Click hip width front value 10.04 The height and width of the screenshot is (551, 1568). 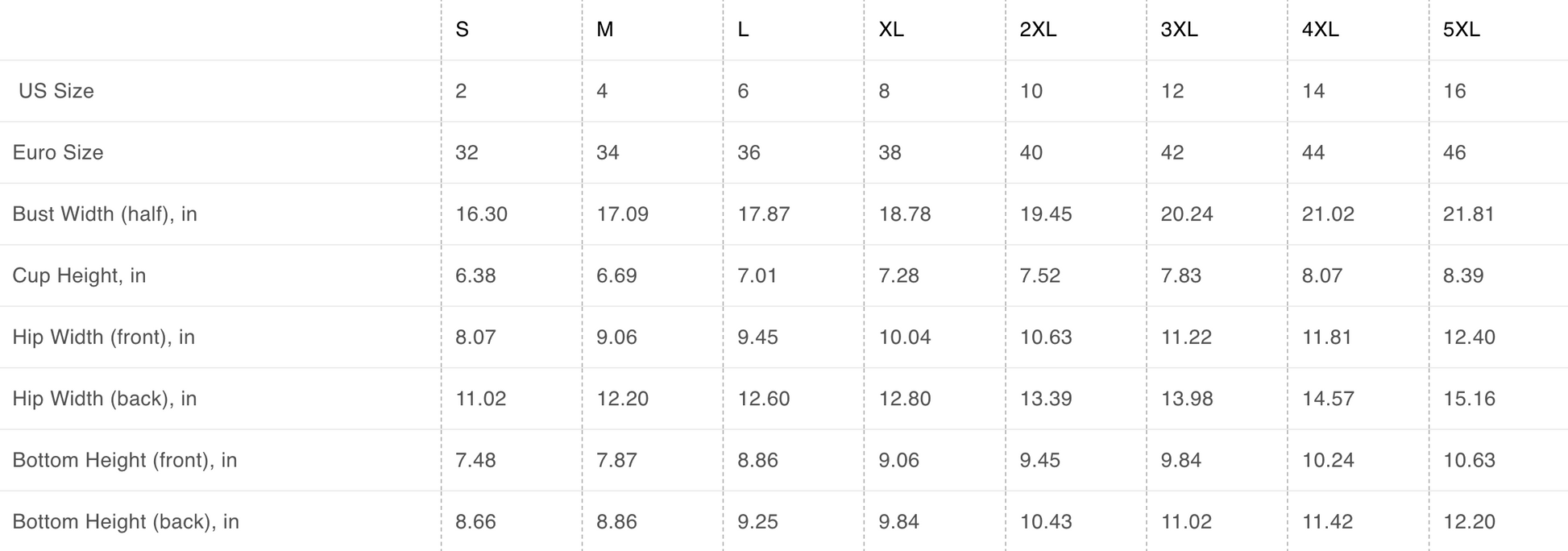pyautogui.click(x=905, y=337)
